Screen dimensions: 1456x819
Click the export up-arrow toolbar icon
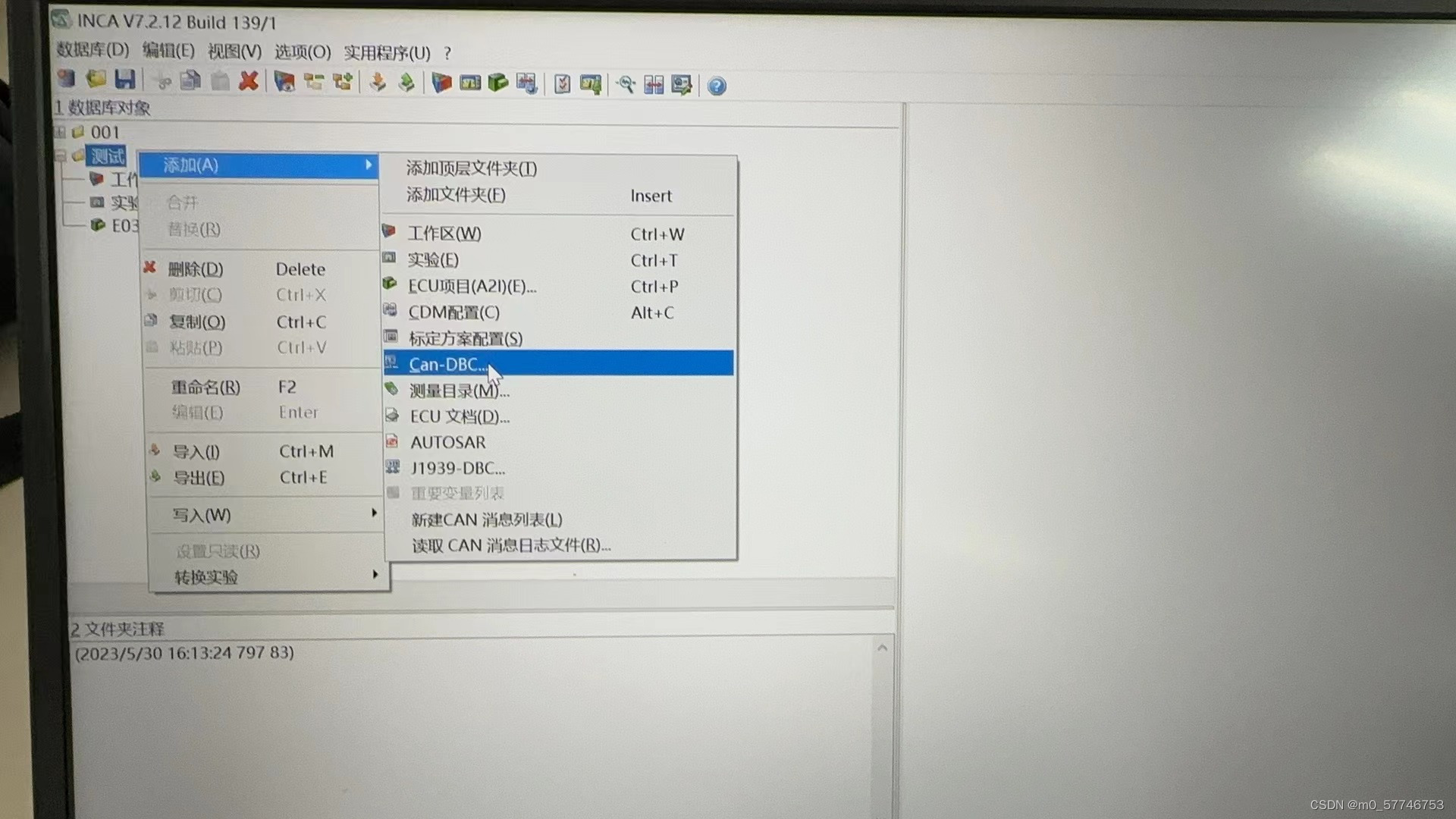(406, 82)
